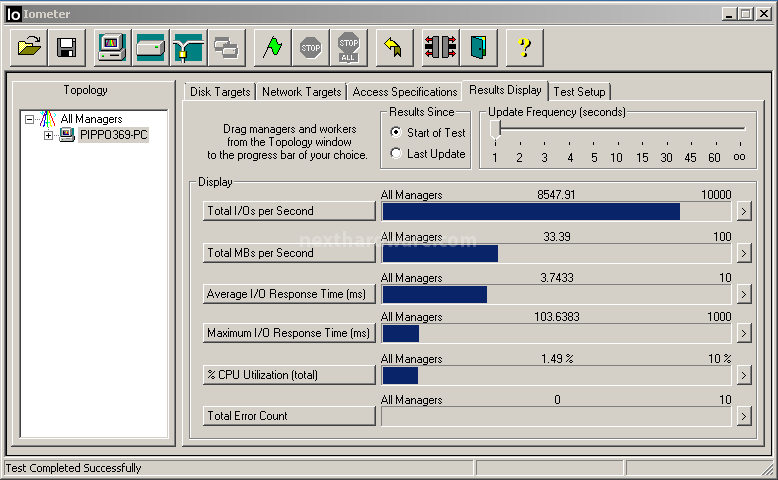Click the All Managers tree icon

point(48,119)
